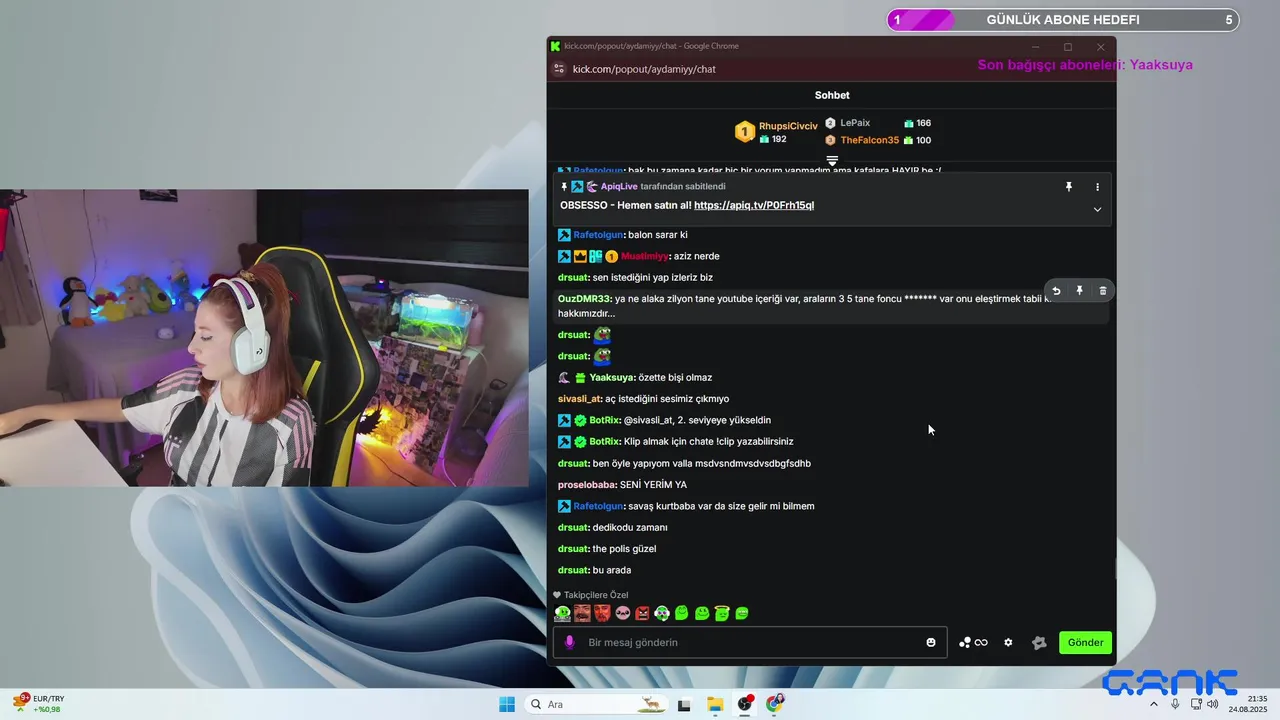Reply to OuzDMR33's message
1280x720 pixels.
coord(1056,291)
